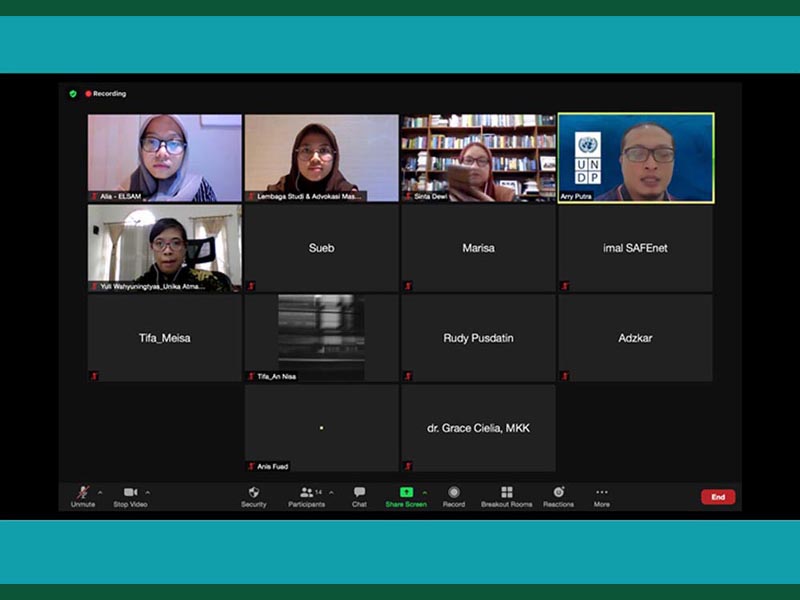Click the muted mic icon on Sueb's tile
This screenshot has height=600, width=800.
pyautogui.click(x=251, y=286)
